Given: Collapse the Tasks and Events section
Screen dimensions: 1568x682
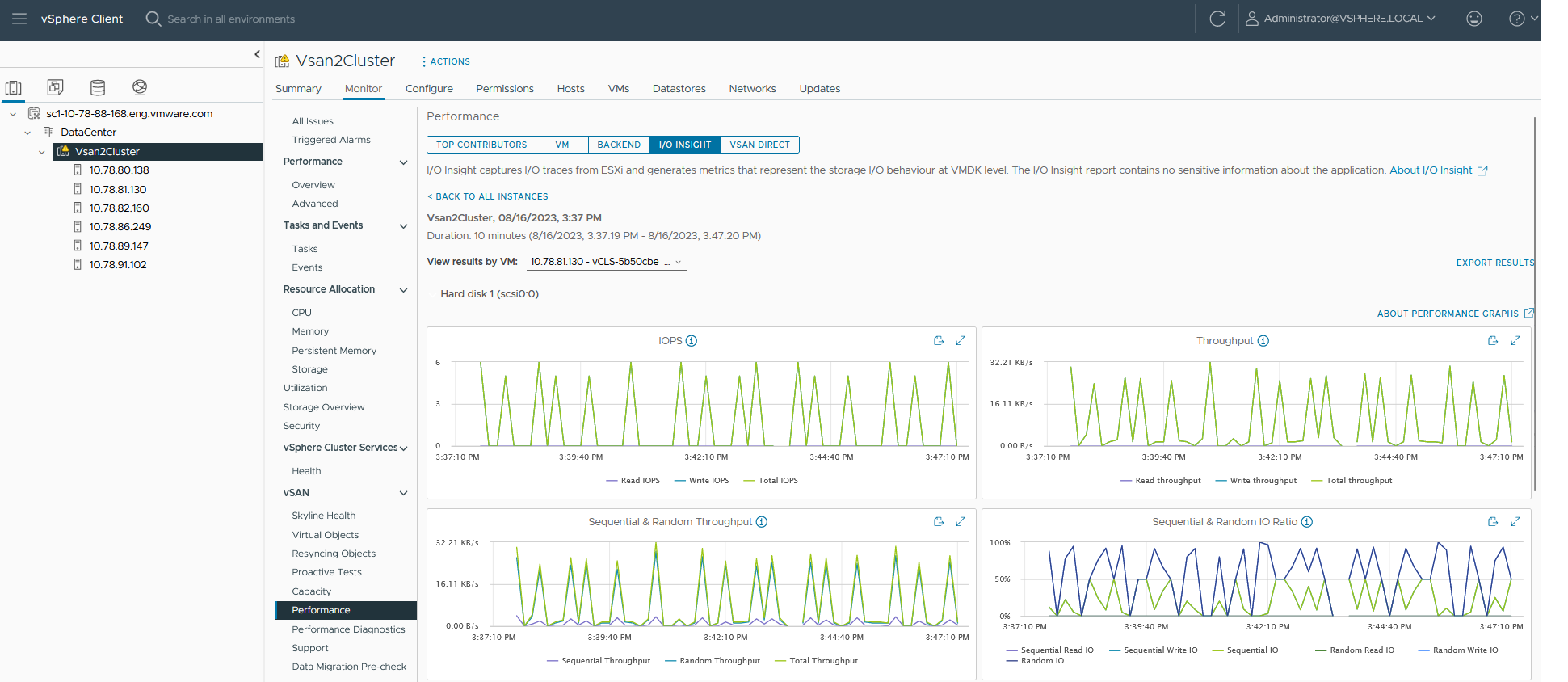Looking at the screenshot, I should coord(403,226).
